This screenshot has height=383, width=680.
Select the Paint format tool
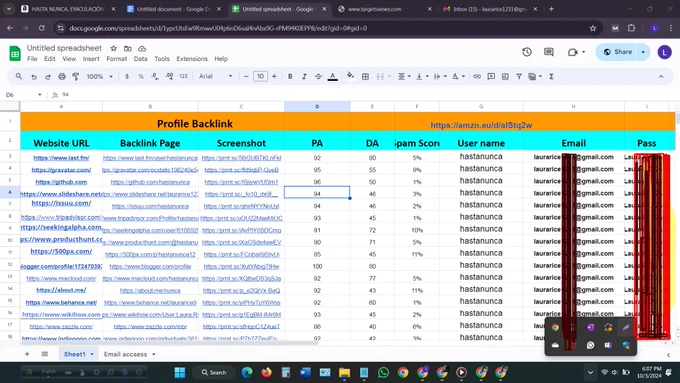pos(75,76)
